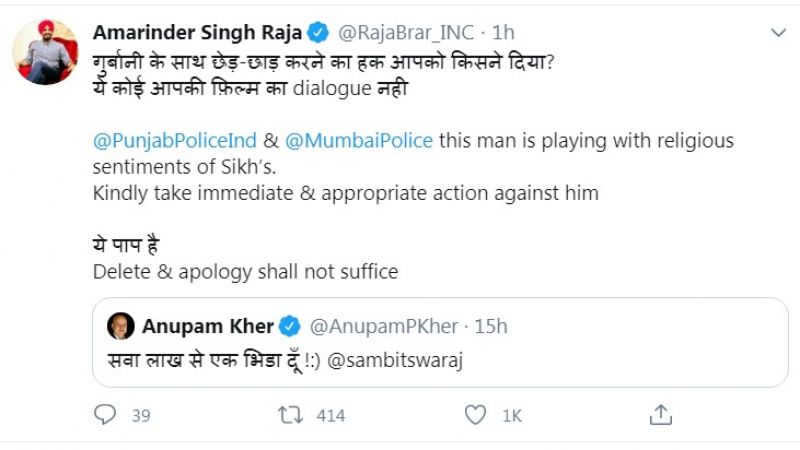
Task: Open the share tweet icon
Action: tap(660, 414)
